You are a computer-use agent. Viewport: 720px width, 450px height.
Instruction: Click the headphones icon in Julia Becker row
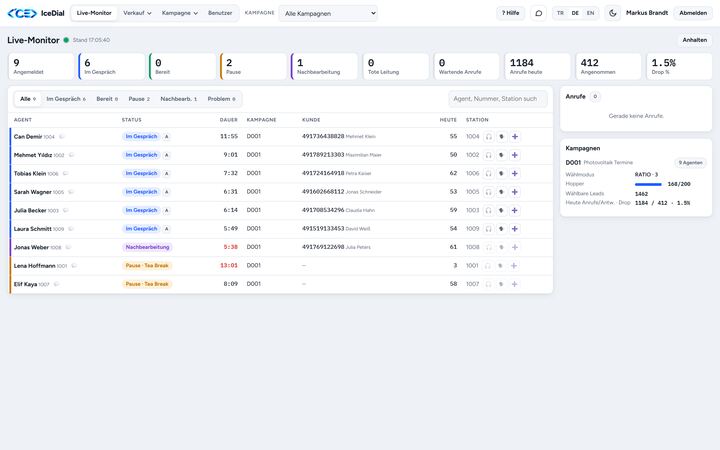coord(489,210)
